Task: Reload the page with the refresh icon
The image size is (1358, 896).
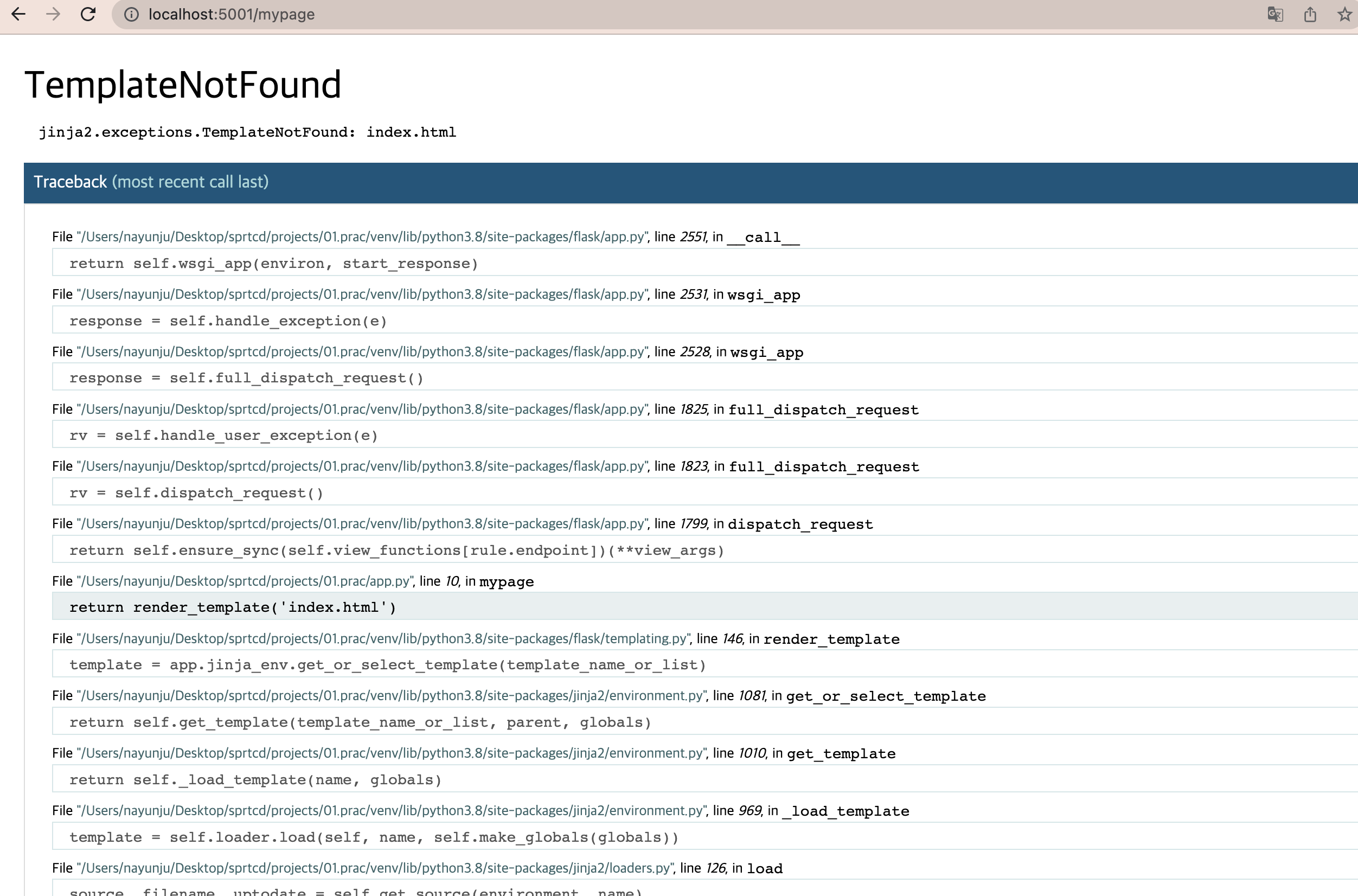Action: [x=88, y=14]
